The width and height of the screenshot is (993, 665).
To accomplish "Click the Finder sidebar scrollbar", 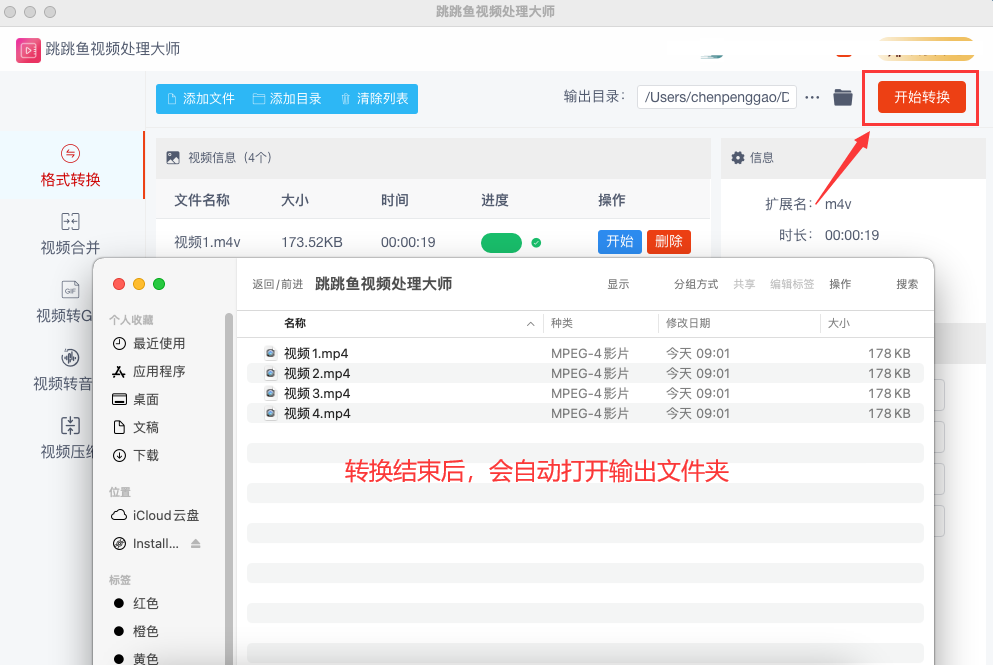I will [x=229, y=488].
